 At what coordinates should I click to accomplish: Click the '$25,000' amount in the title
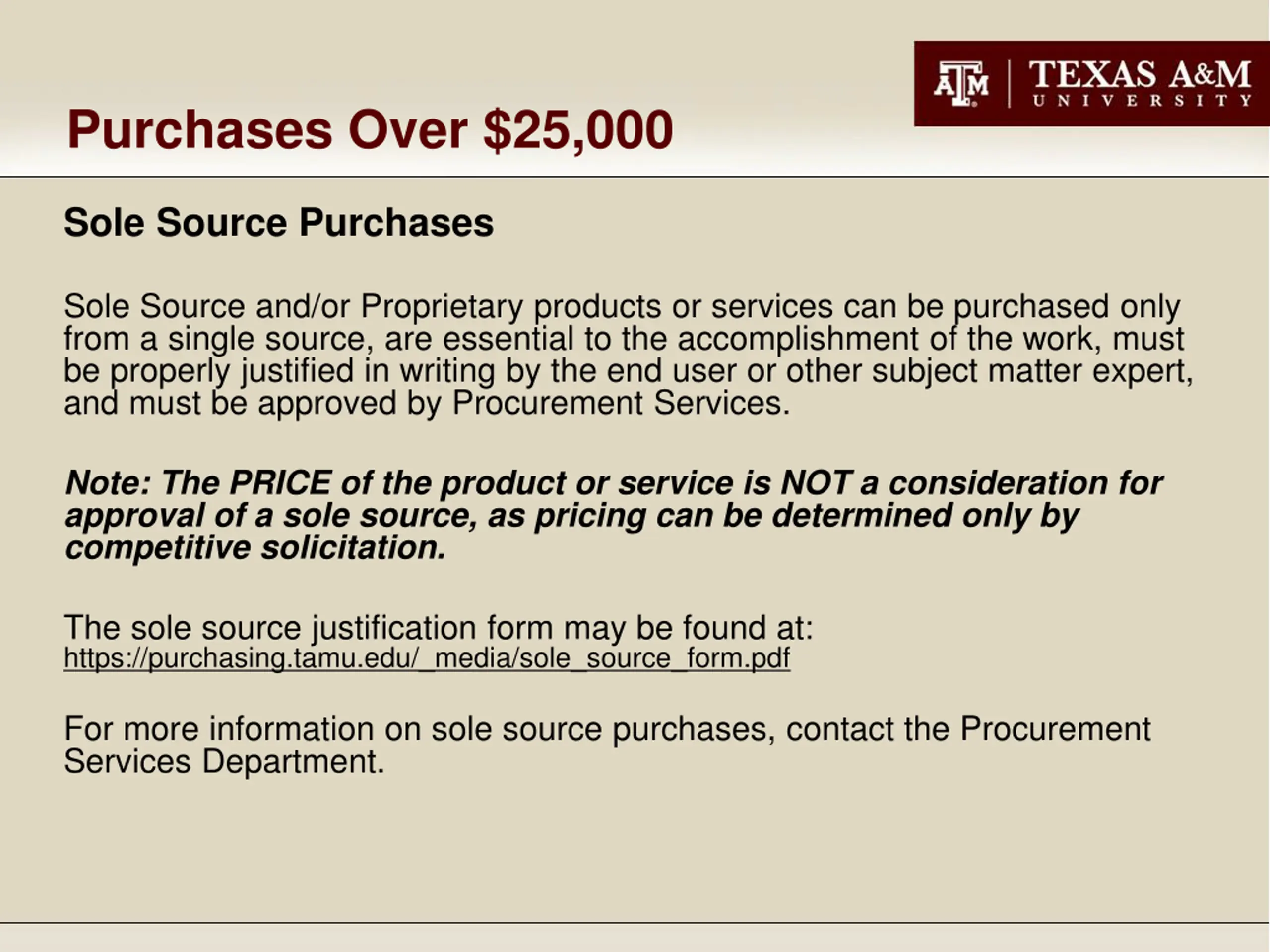(x=578, y=130)
